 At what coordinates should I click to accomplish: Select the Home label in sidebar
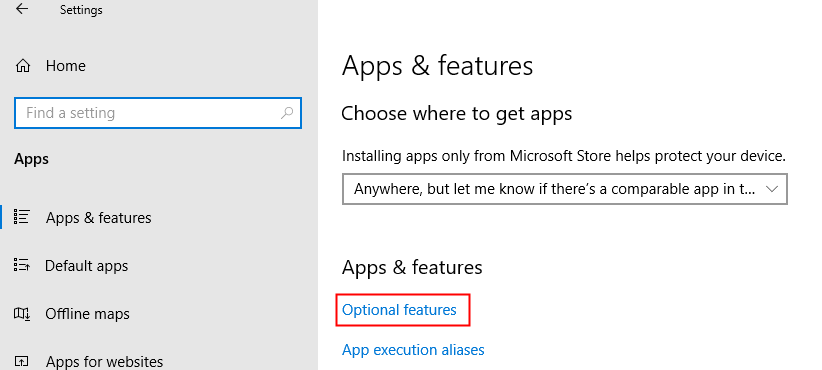(x=66, y=66)
